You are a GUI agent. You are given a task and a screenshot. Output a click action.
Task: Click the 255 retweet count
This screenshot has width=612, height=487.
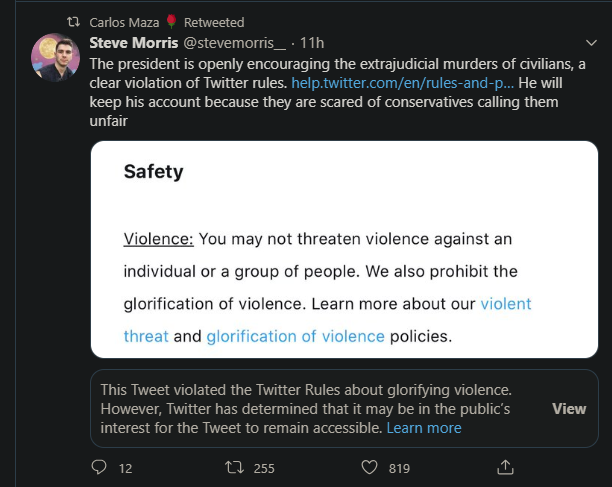tap(264, 468)
